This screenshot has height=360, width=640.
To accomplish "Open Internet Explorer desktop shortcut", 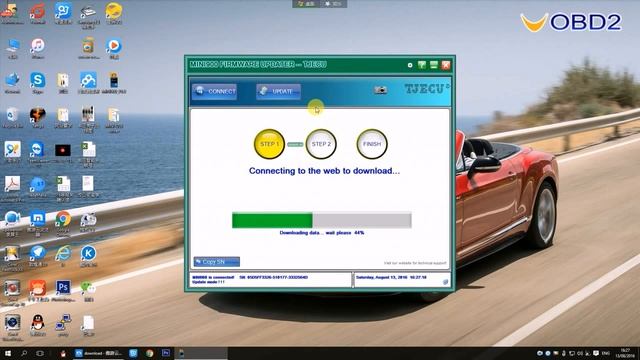I will coord(63,256).
